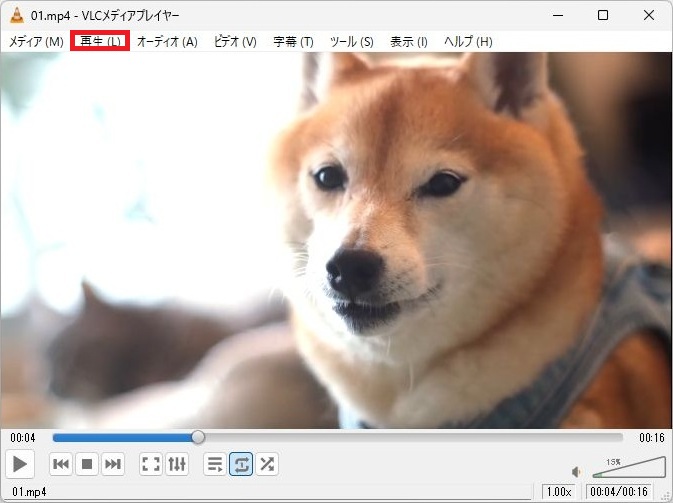Click the 1.00x playback speed button

558,492
